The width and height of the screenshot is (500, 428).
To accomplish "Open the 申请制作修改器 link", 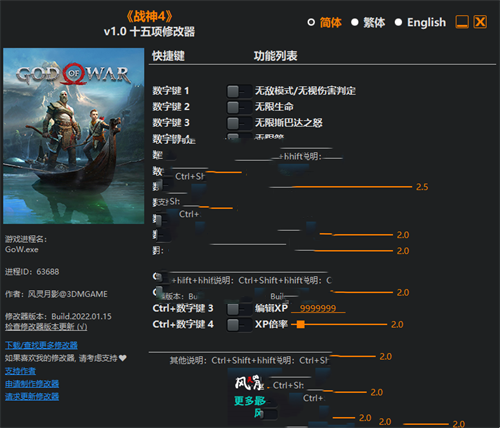I will (x=32, y=384).
